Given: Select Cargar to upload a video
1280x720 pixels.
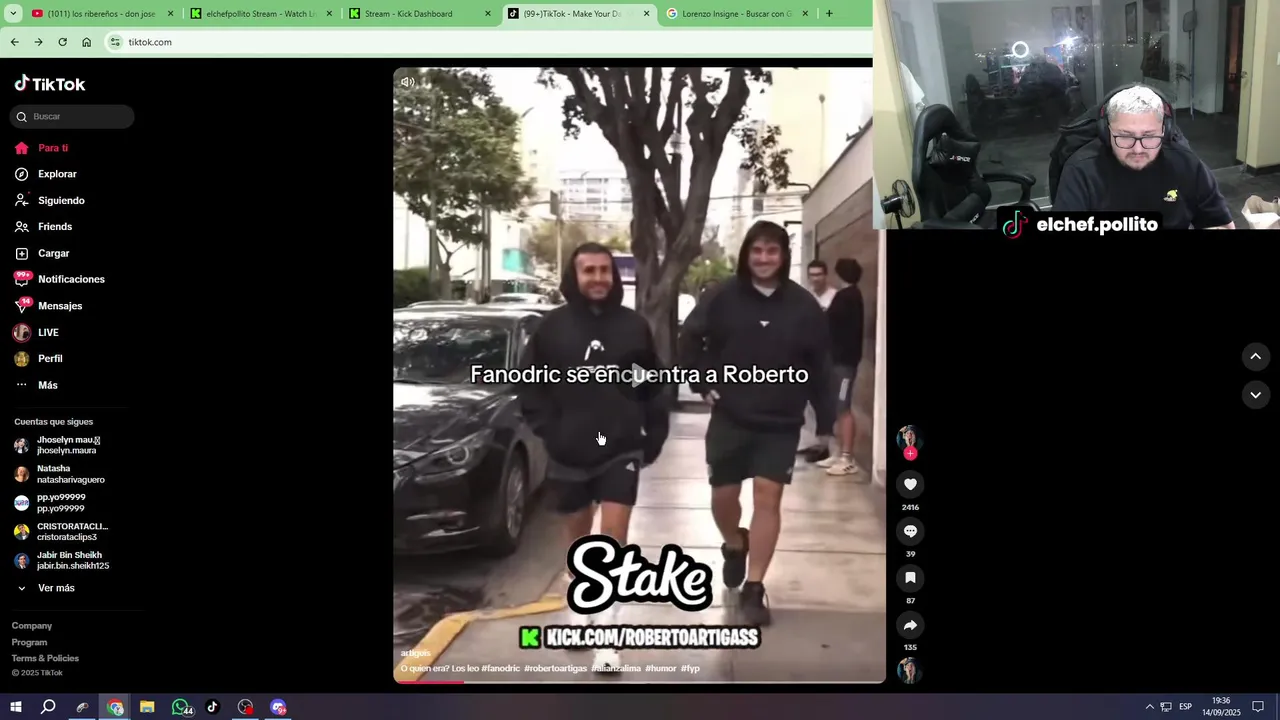Looking at the screenshot, I should point(42,254).
